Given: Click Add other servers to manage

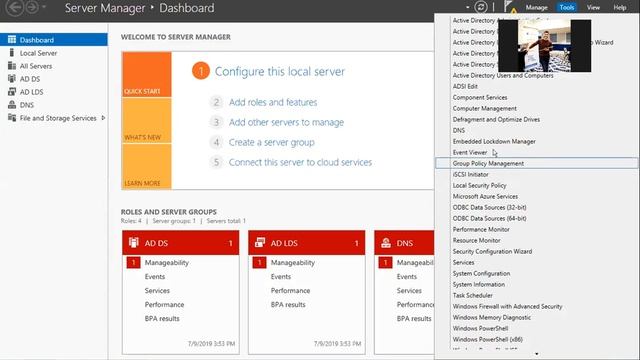Looking at the screenshot, I should click(x=286, y=122).
